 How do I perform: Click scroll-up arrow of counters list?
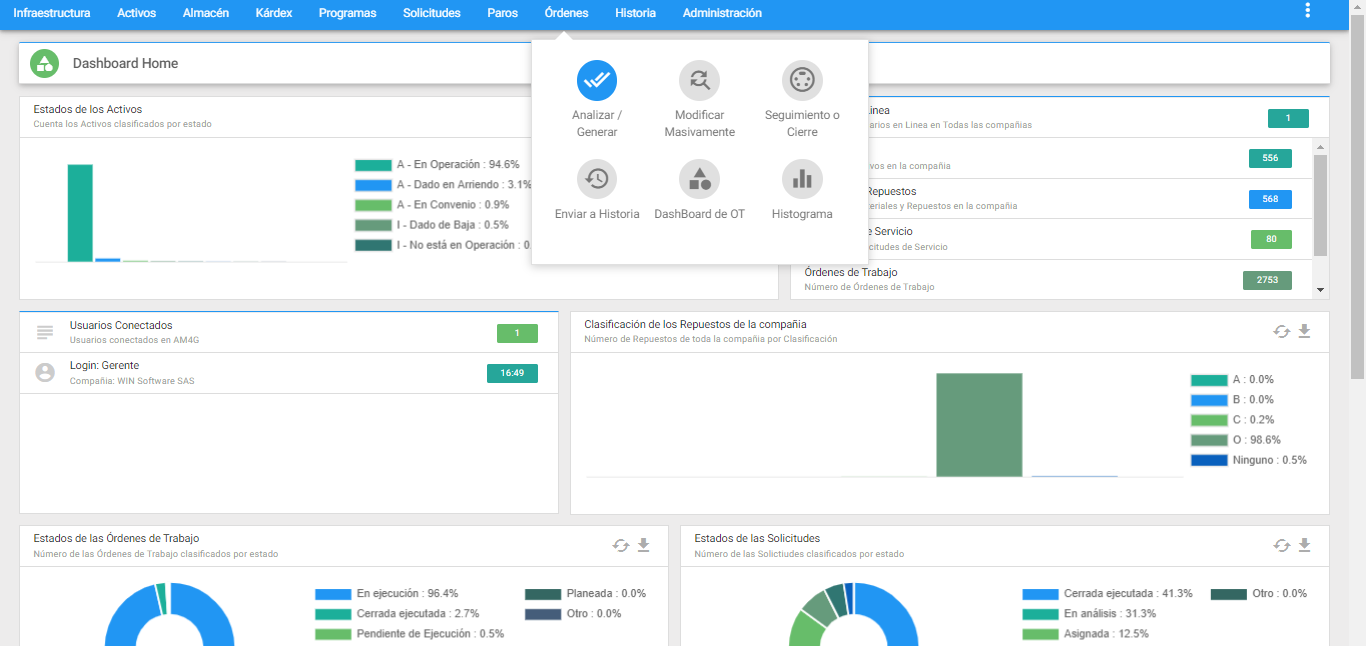1321,146
